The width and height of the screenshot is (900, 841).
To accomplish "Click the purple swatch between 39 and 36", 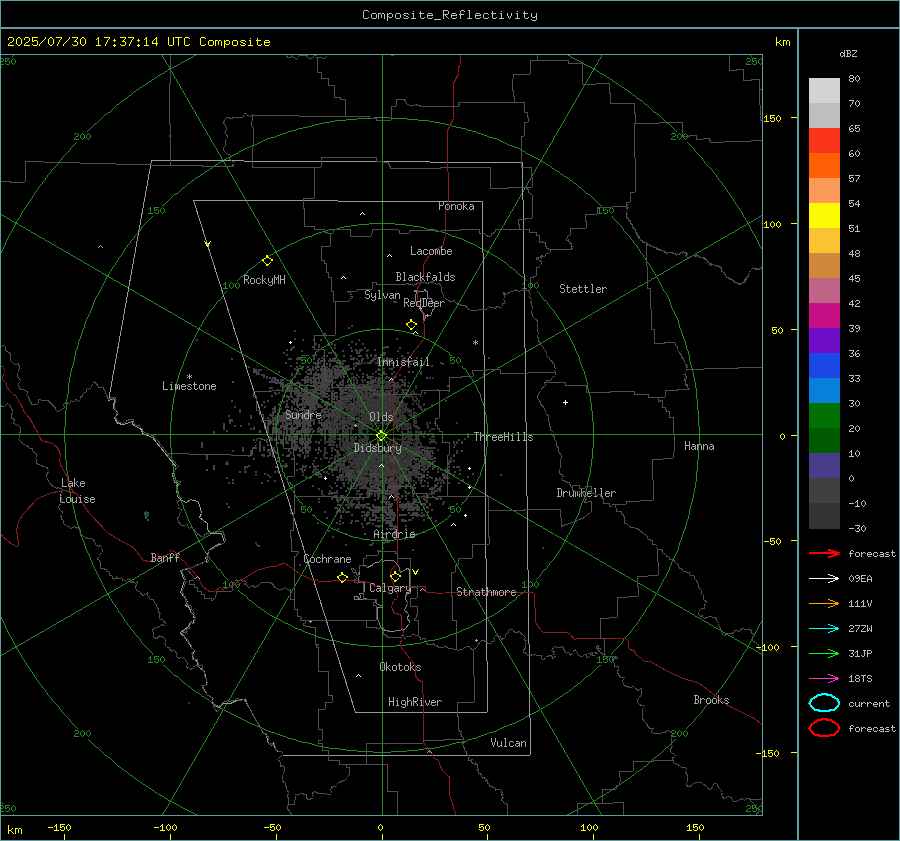I will [x=824, y=340].
